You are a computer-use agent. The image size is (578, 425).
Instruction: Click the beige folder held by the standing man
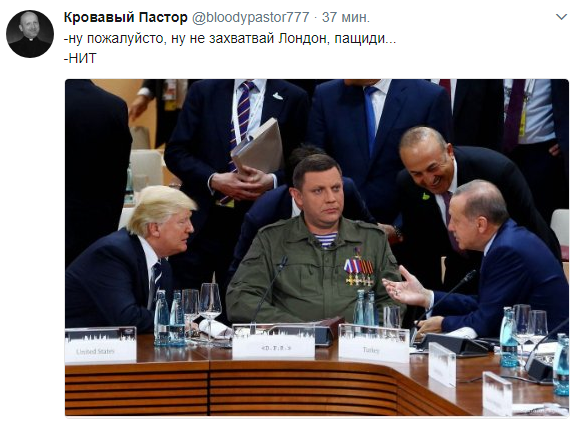click(257, 147)
